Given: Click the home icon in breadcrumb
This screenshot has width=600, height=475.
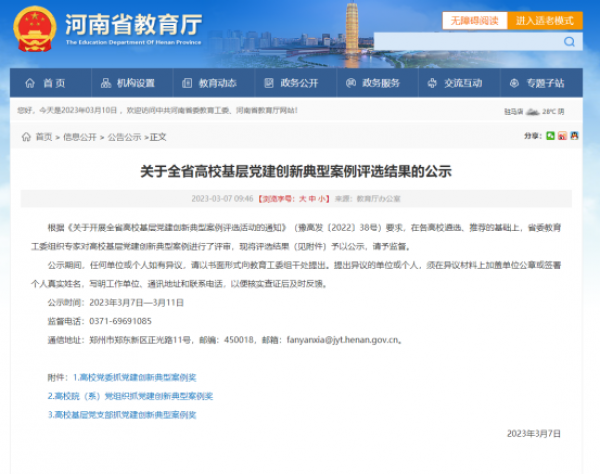Looking at the screenshot, I should tap(26, 136).
